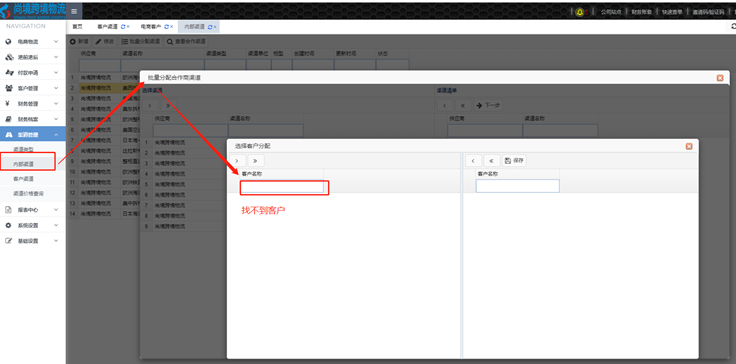The image size is (736, 364).
Task: Click left 客户名称 filter input in dialog
Action: [x=282, y=186]
